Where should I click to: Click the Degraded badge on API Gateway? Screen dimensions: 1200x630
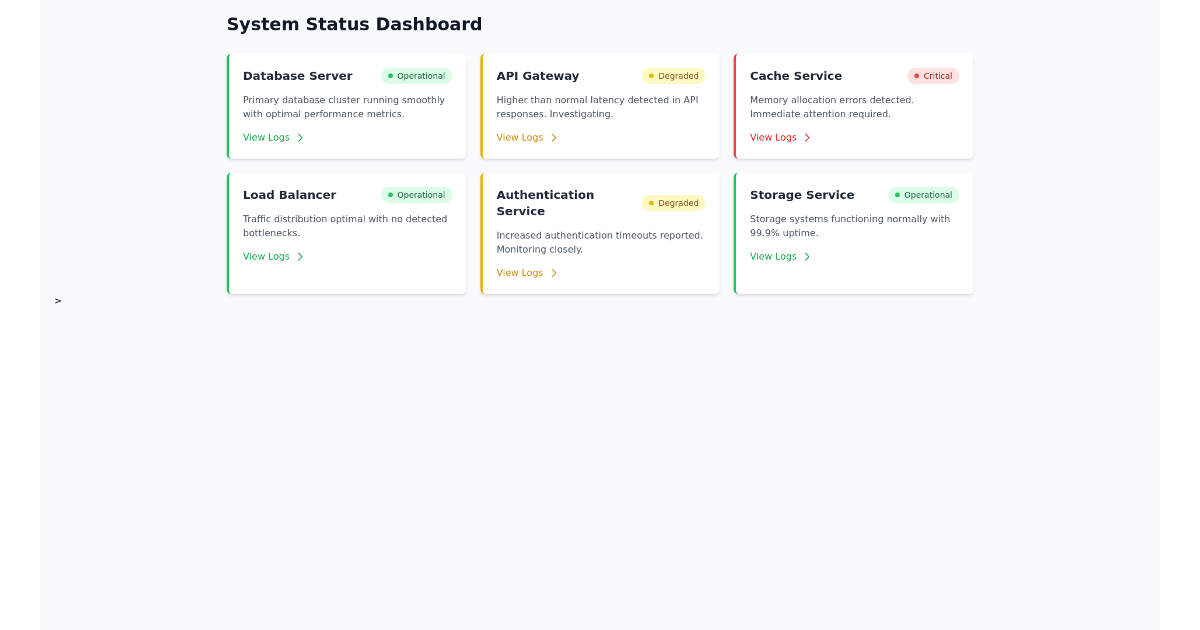673,76
